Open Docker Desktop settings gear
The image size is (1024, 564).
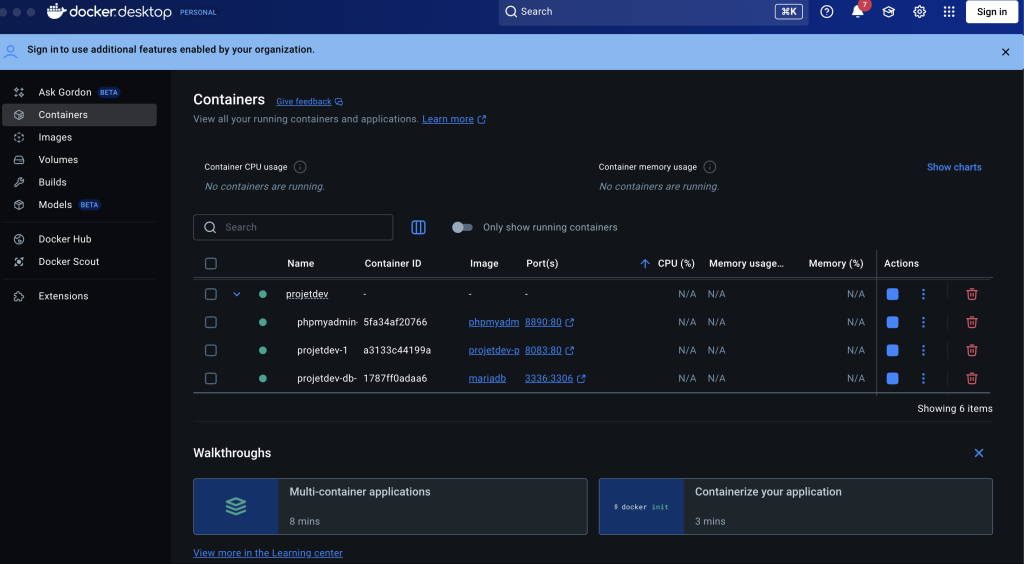919,12
